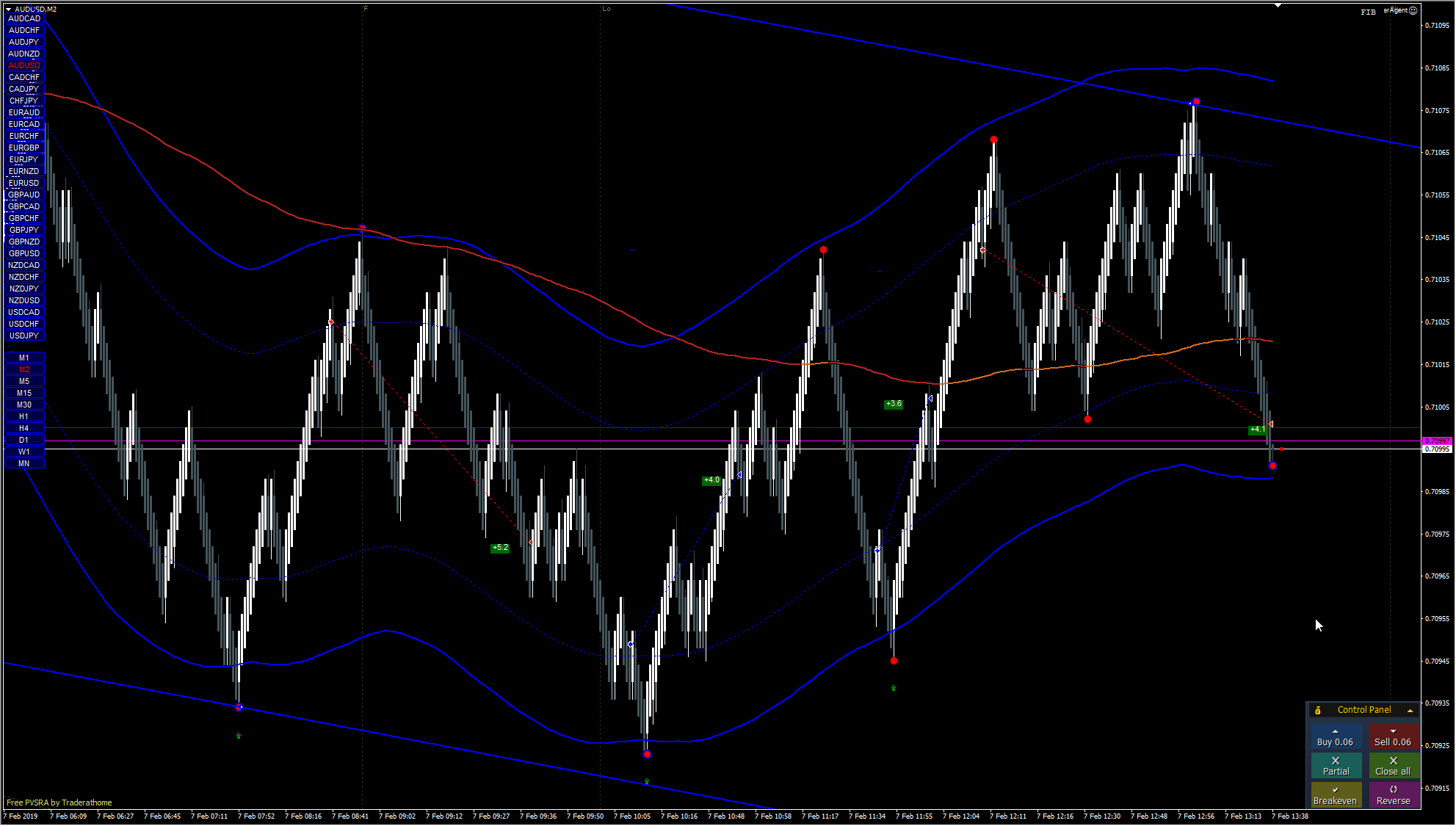Switch chart symbol to NZDUSD
Screen dimensions: 1456x826
coord(24,300)
